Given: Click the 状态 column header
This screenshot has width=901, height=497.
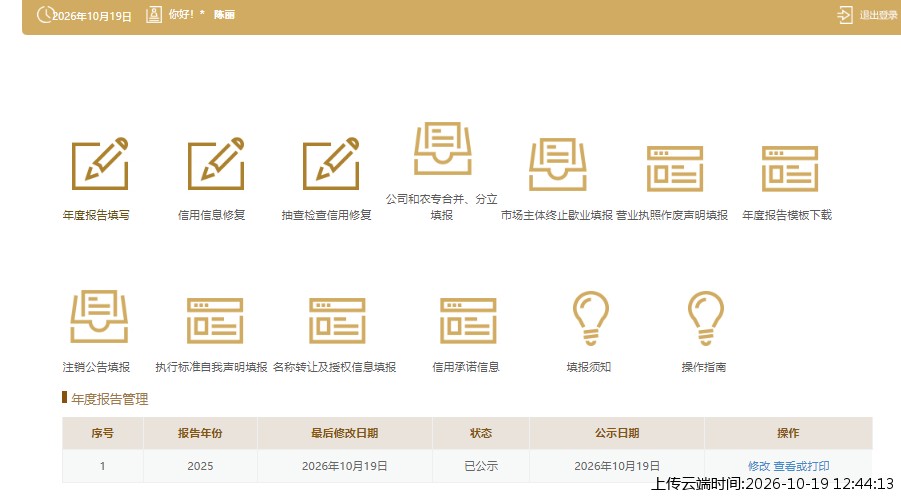Looking at the screenshot, I should pyautogui.click(x=481, y=433).
